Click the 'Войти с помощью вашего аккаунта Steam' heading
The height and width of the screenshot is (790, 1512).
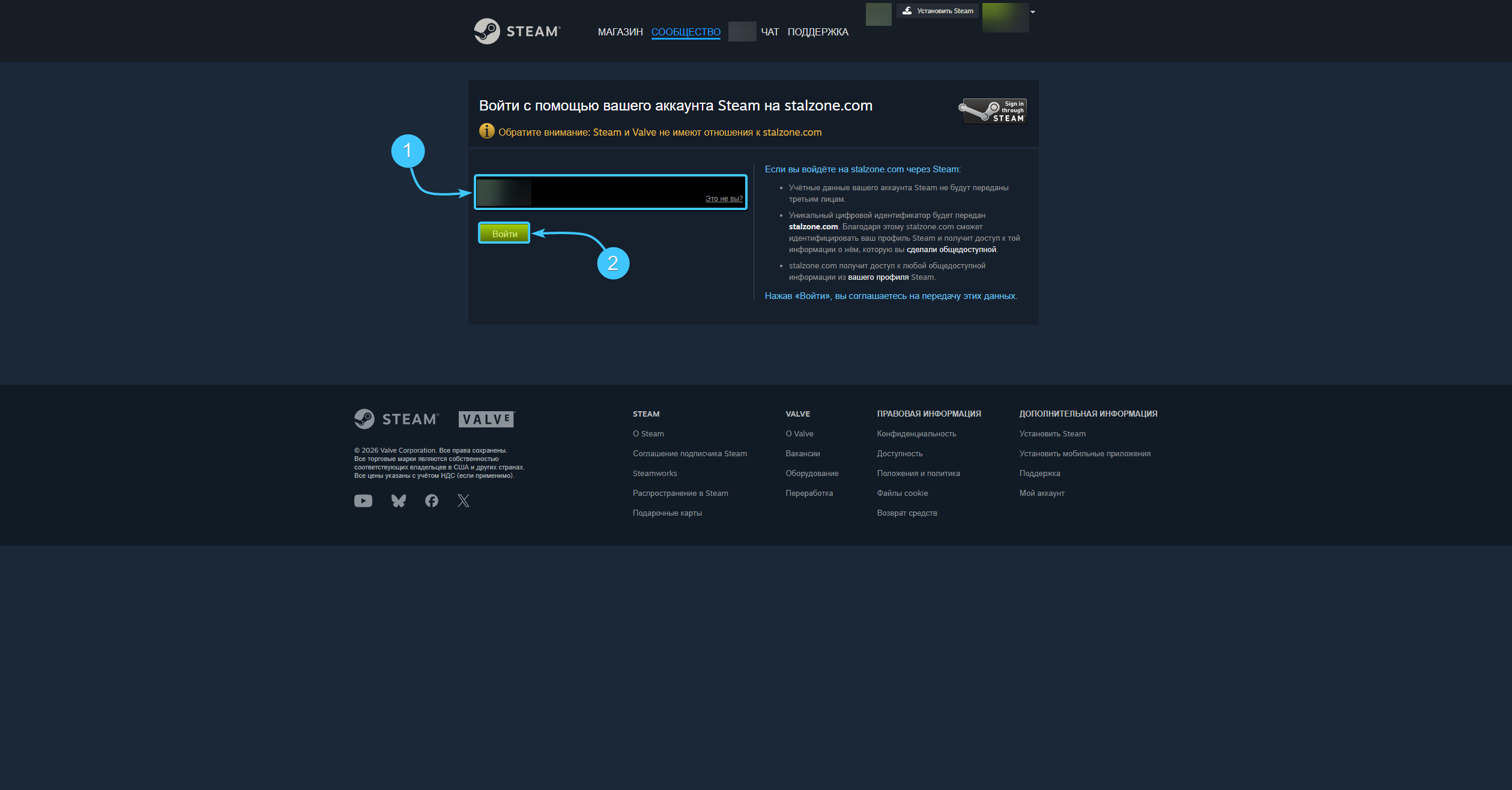pyautogui.click(x=676, y=106)
